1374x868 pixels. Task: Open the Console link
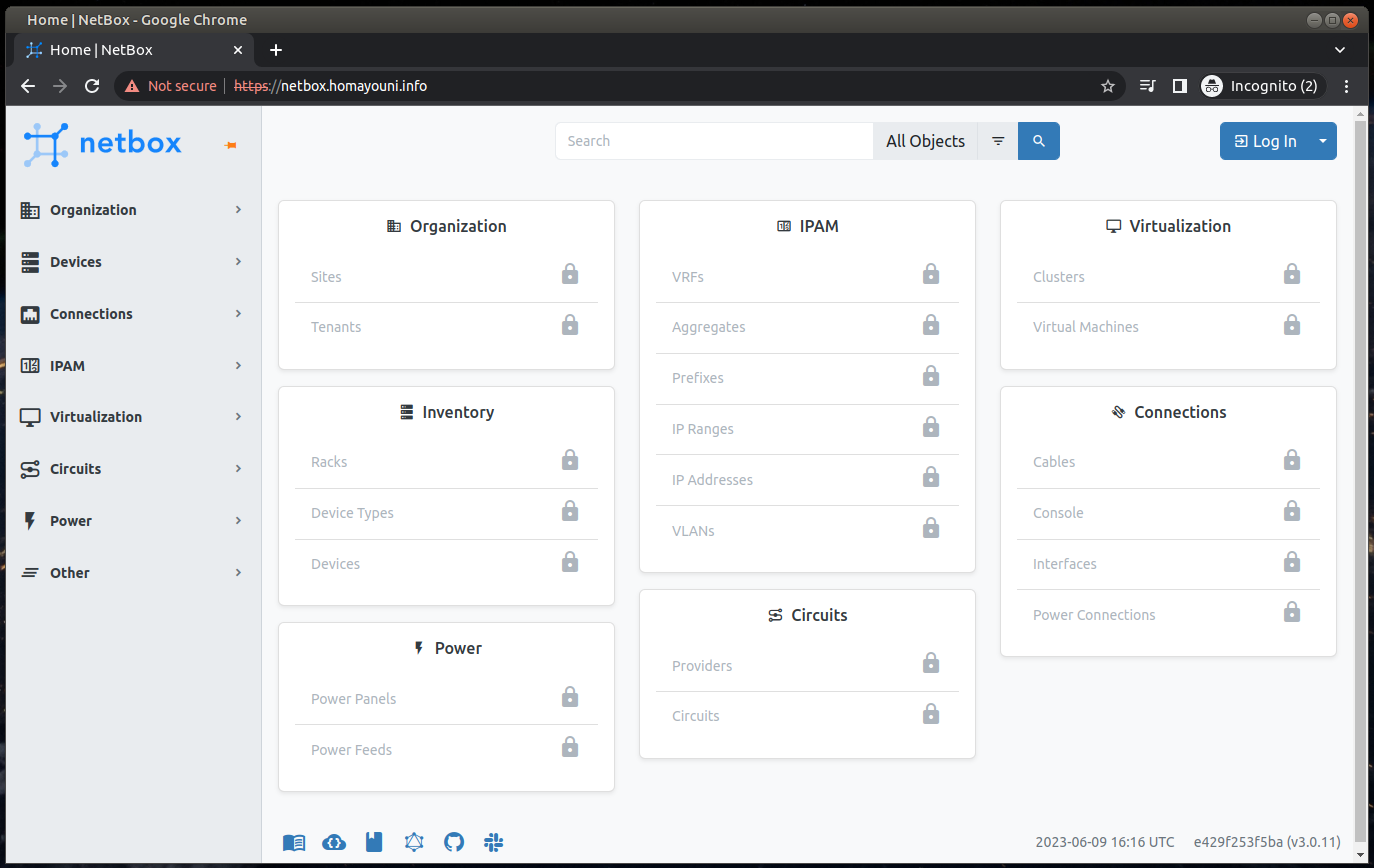point(1058,513)
